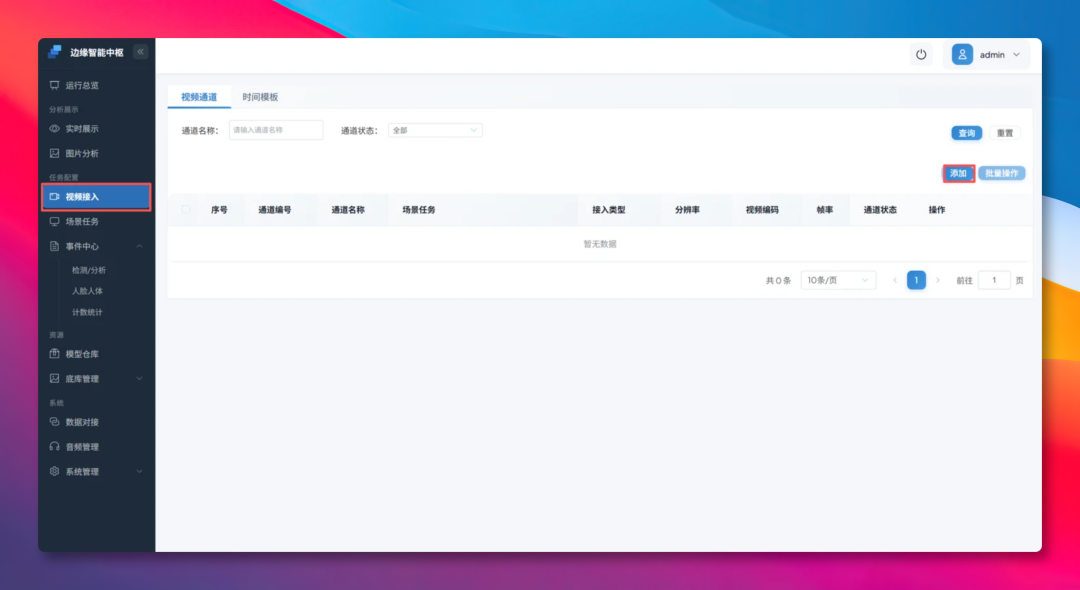Open 数据对接 link icon item

point(54,422)
